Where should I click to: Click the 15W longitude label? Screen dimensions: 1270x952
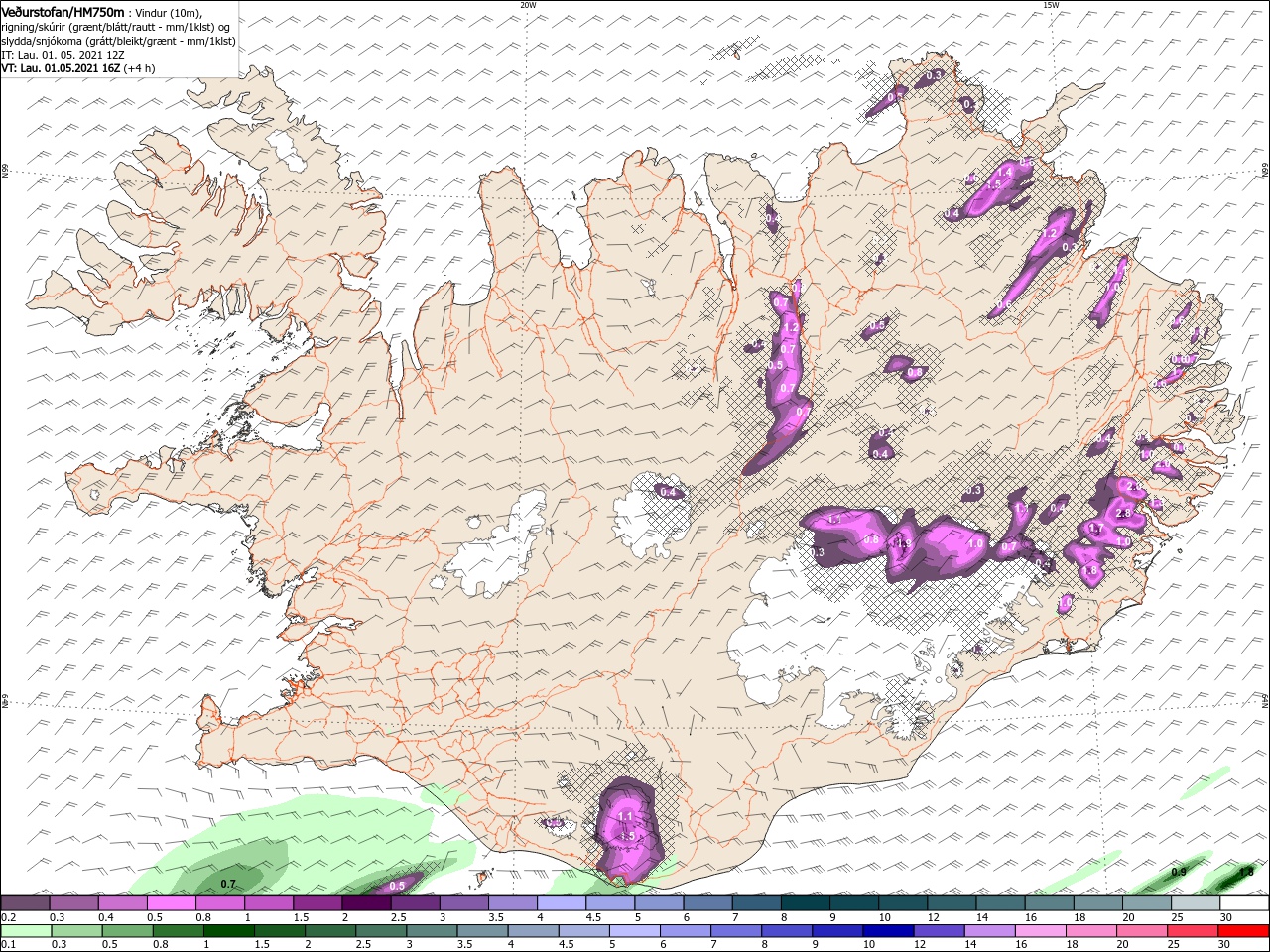pyautogui.click(x=1051, y=5)
